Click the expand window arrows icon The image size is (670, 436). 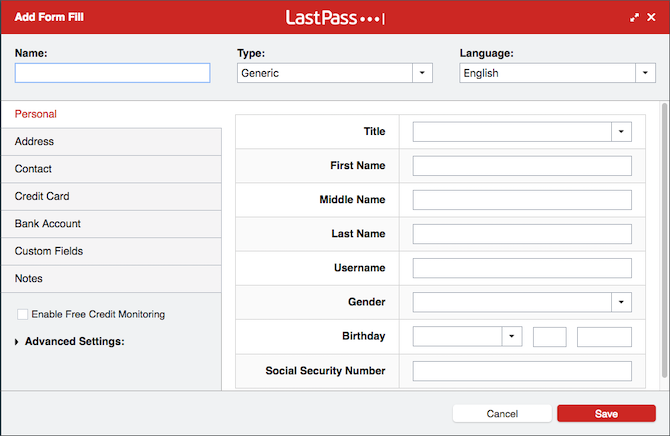click(634, 18)
